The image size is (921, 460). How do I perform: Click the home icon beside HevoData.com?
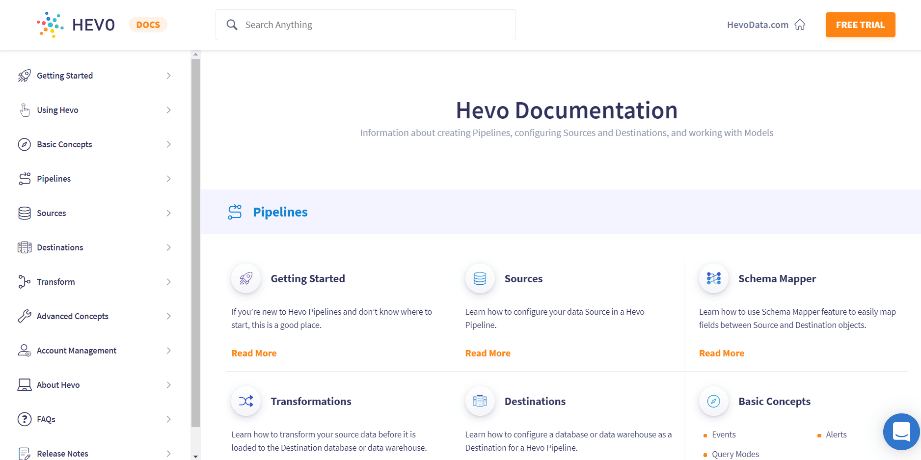799,25
